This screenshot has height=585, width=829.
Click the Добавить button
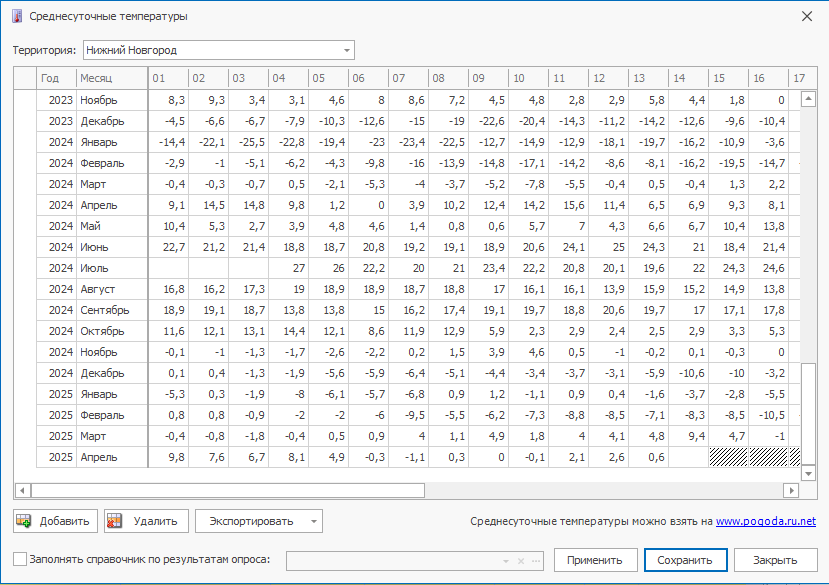pos(56,521)
